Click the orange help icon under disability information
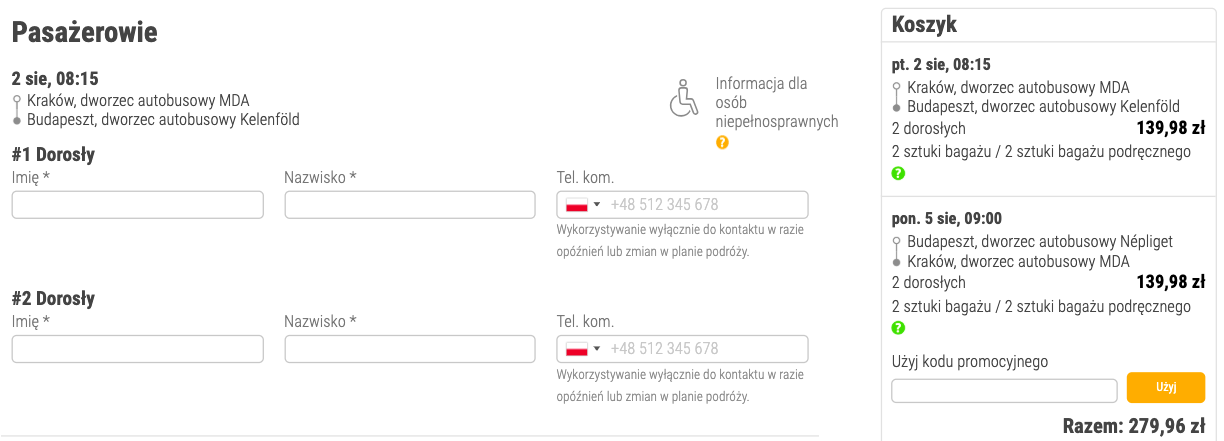This screenshot has height=441, width=1224. click(x=722, y=143)
